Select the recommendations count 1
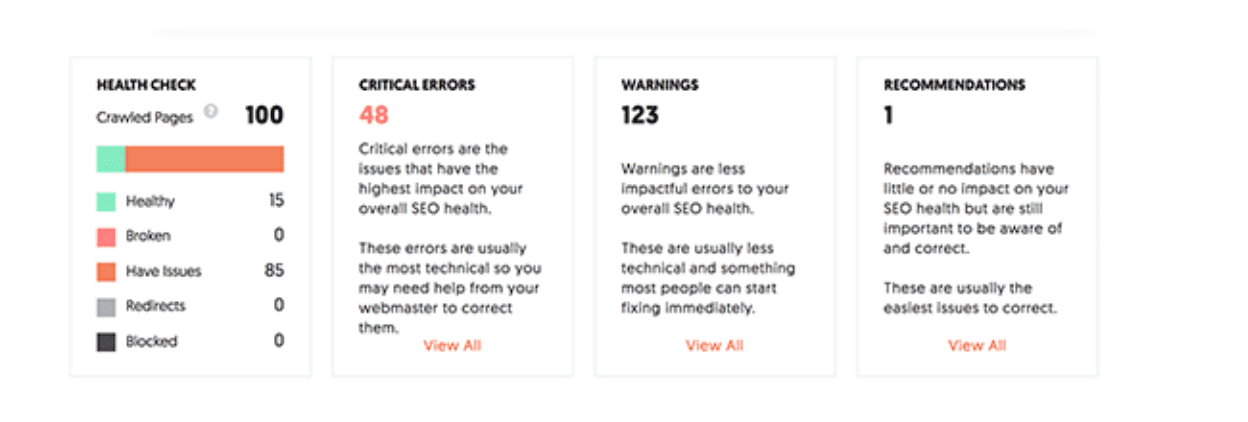The height and width of the screenshot is (422, 1248). [888, 115]
